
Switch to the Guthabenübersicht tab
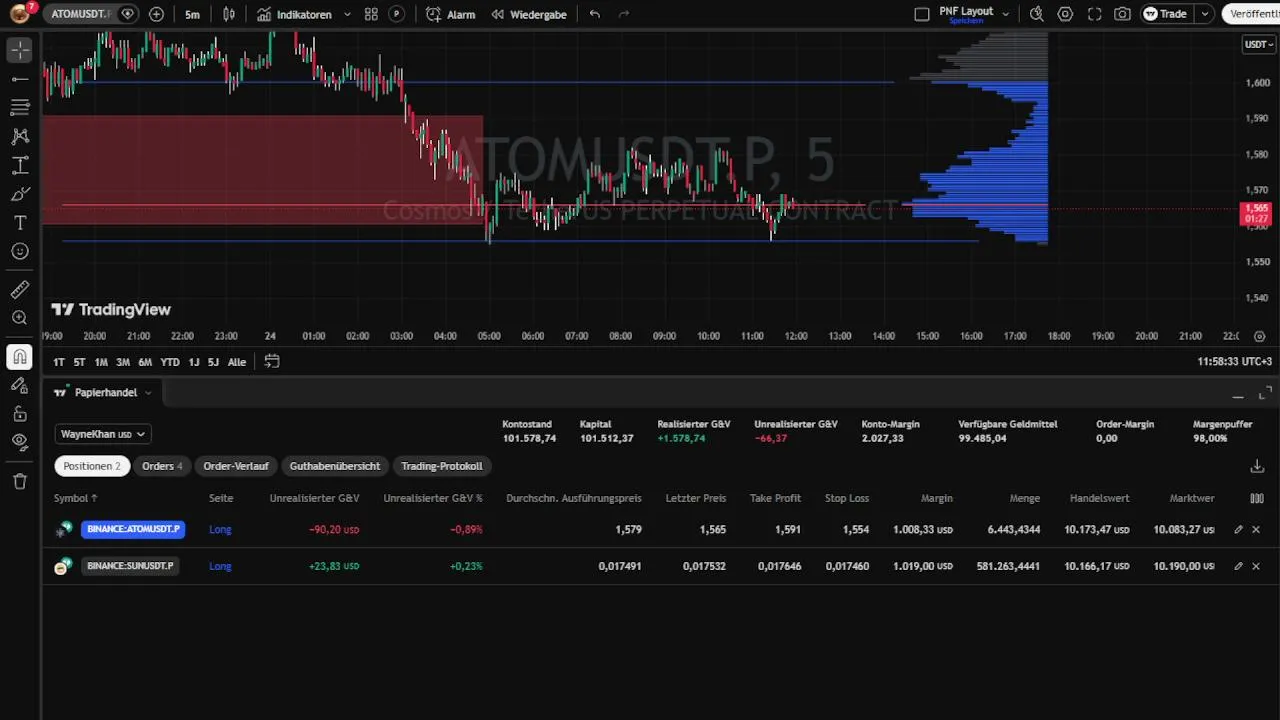coord(335,466)
